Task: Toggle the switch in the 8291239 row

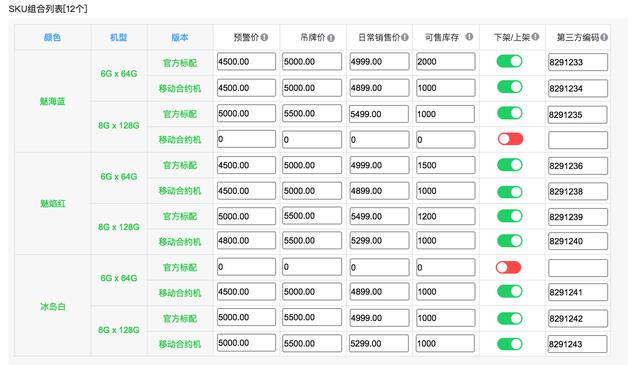Action: pos(510,216)
